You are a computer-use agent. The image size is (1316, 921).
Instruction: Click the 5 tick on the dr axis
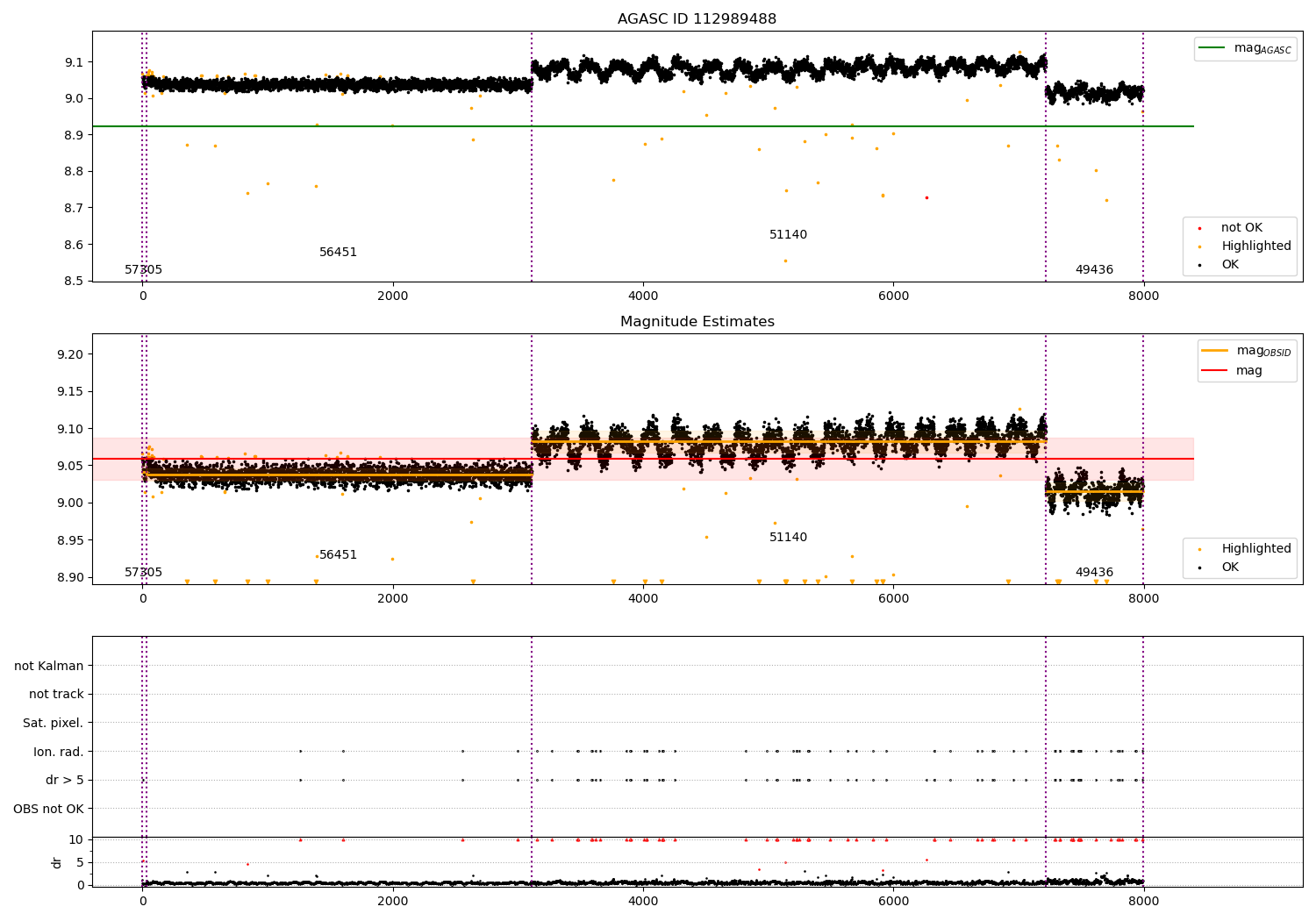[x=80, y=862]
